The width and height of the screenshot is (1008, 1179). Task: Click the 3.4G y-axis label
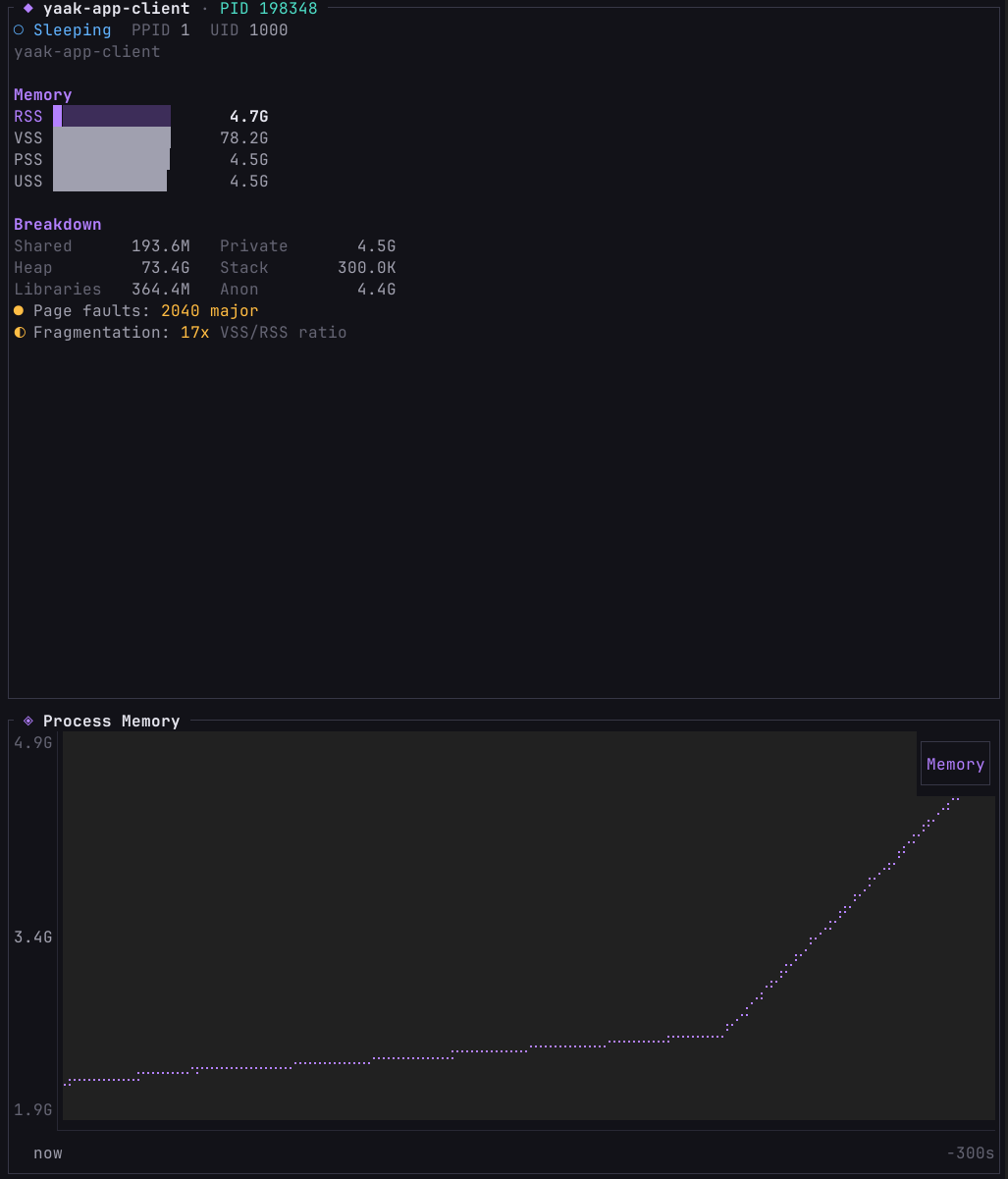33,938
